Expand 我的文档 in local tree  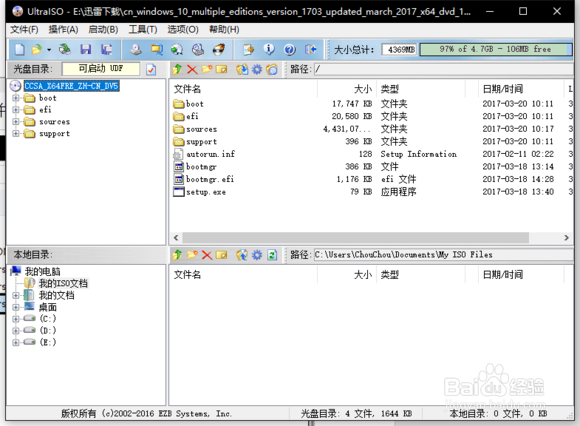point(16,295)
